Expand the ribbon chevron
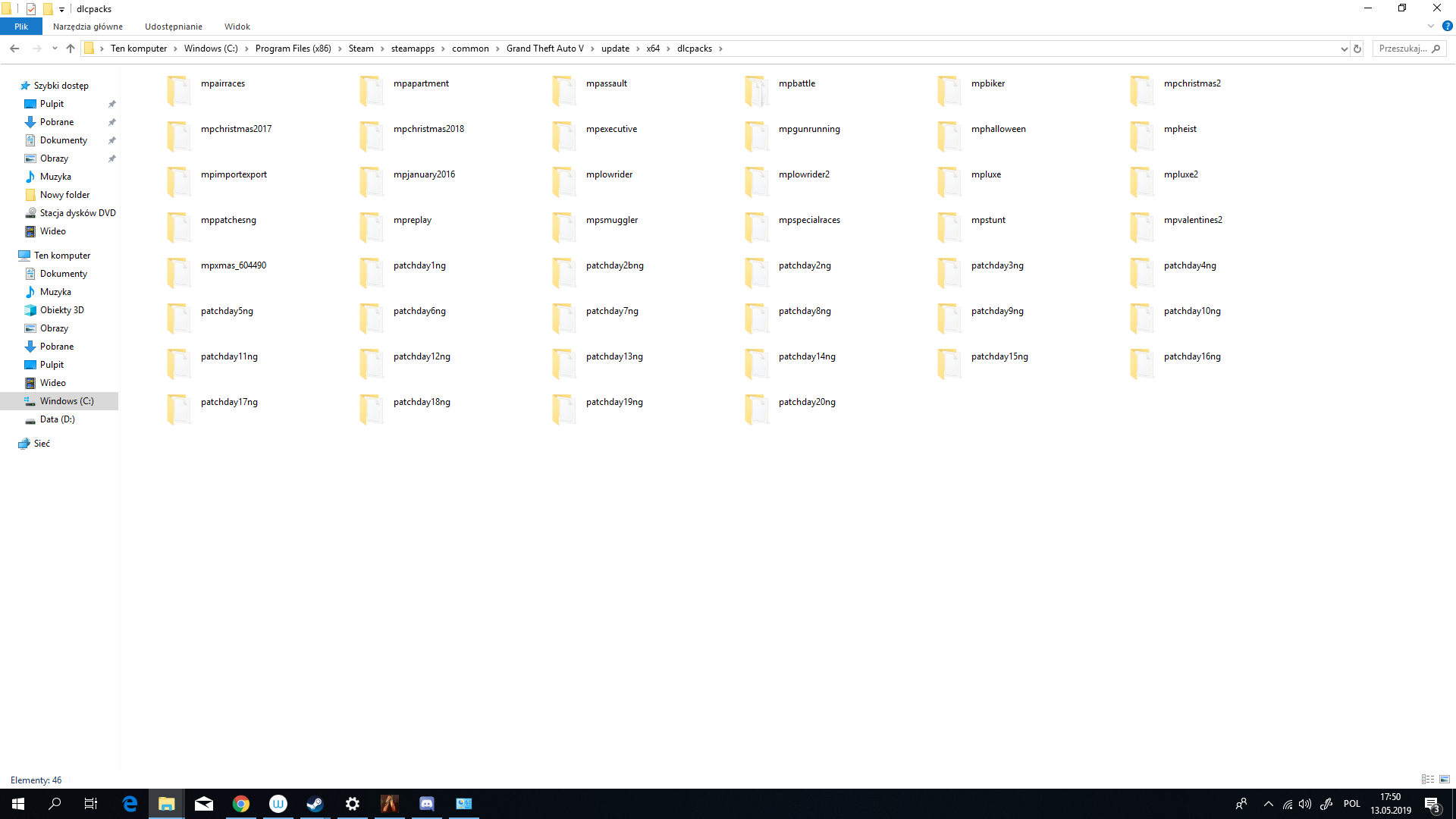The width and height of the screenshot is (1456, 819). (x=1431, y=26)
